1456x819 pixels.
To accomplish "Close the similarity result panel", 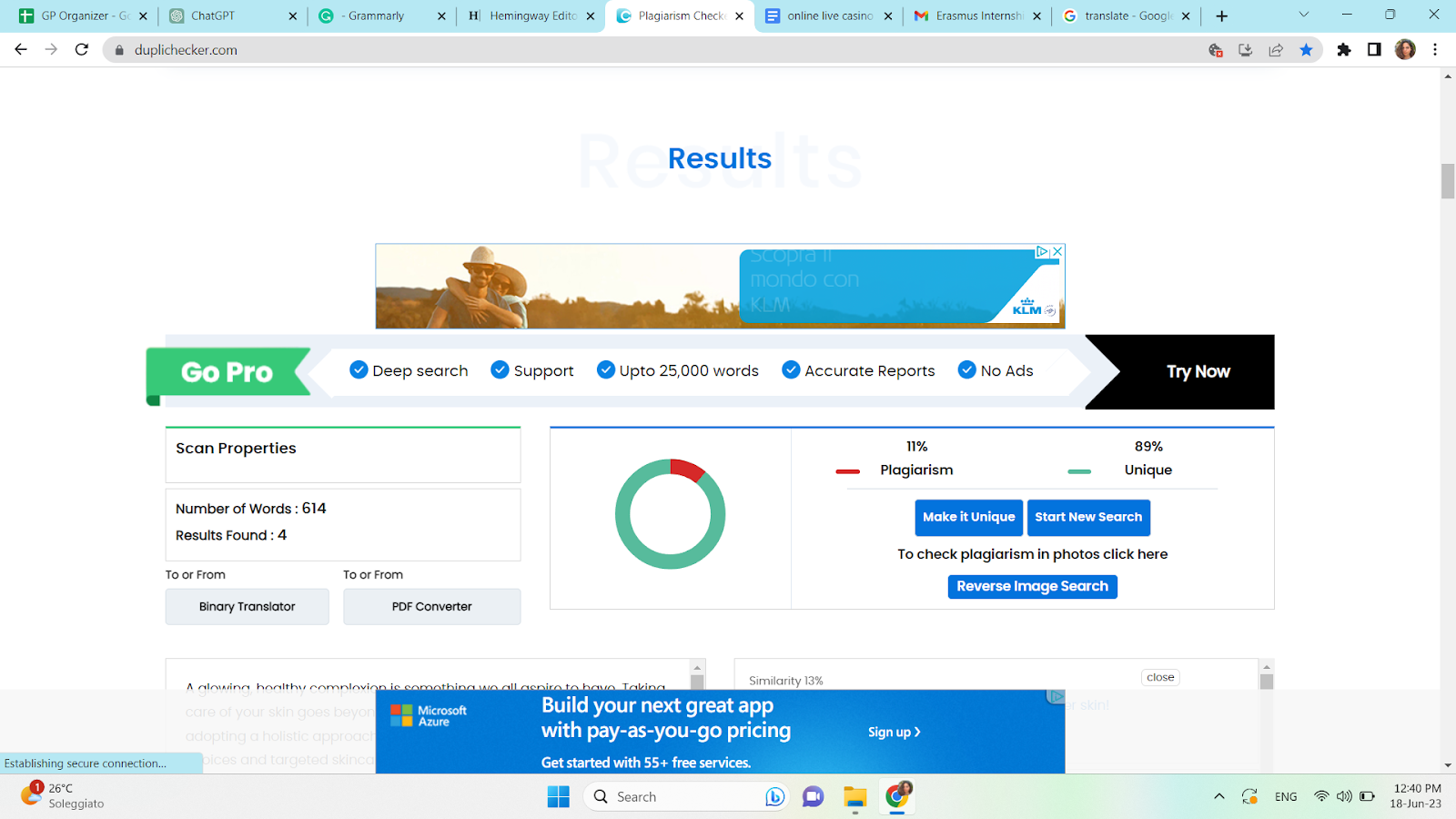I will [1160, 677].
